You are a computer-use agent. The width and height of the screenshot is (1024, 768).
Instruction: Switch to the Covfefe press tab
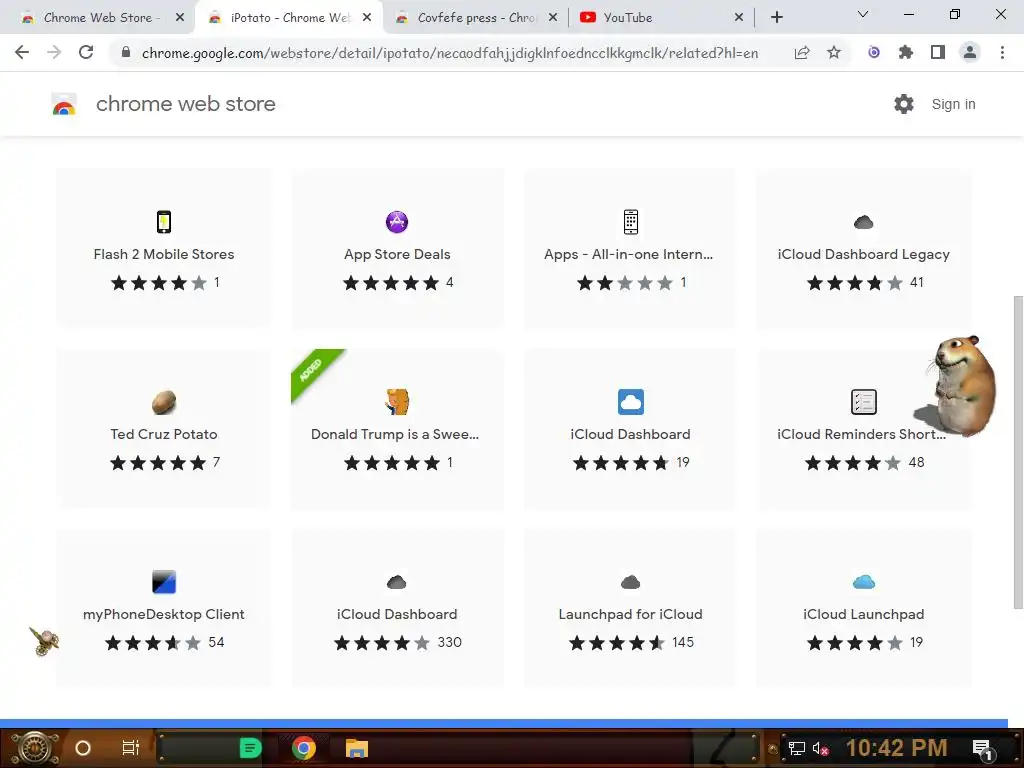click(475, 18)
